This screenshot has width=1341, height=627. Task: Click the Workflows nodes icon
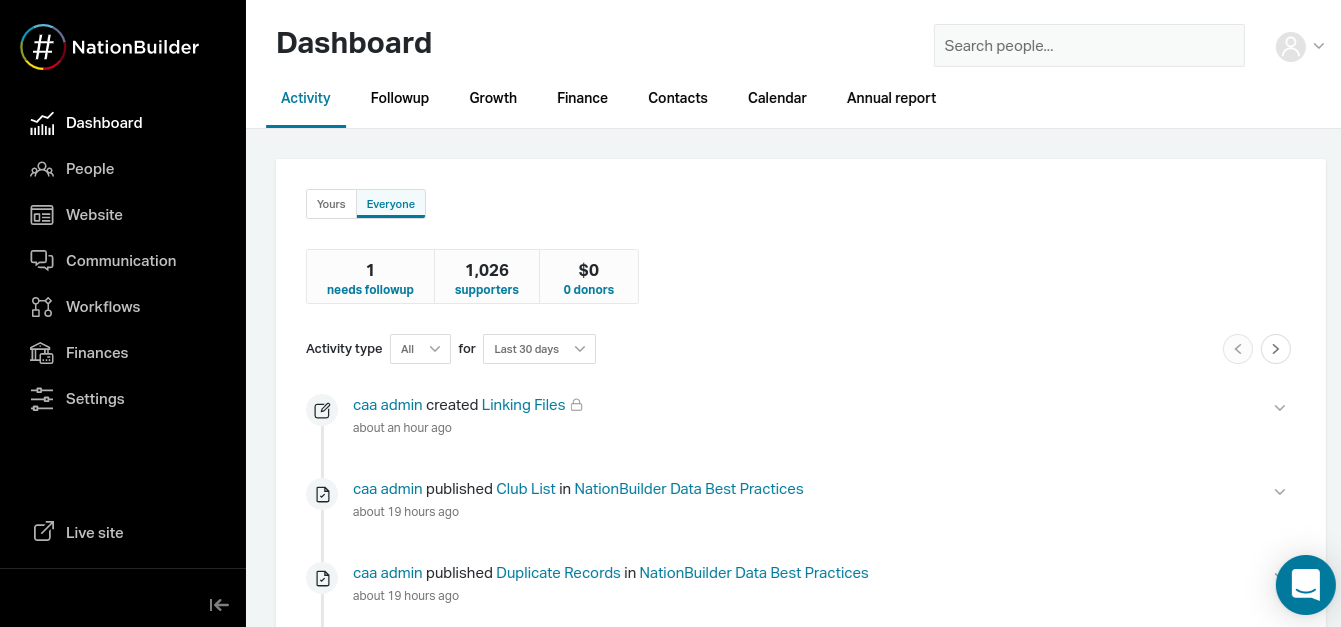click(x=42, y=307)
